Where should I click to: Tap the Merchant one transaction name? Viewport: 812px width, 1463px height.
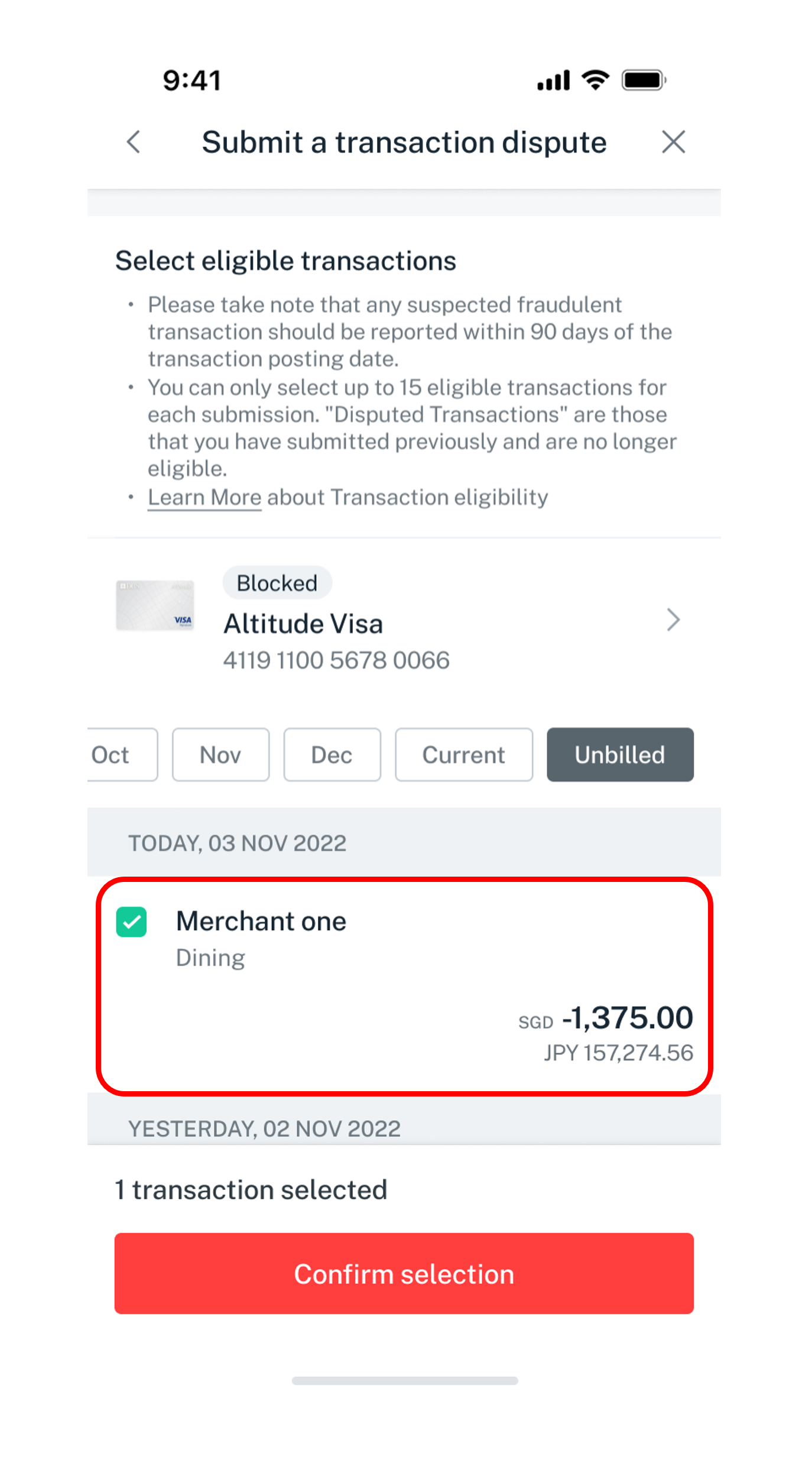pyautogui.click(x=261, y=921)
